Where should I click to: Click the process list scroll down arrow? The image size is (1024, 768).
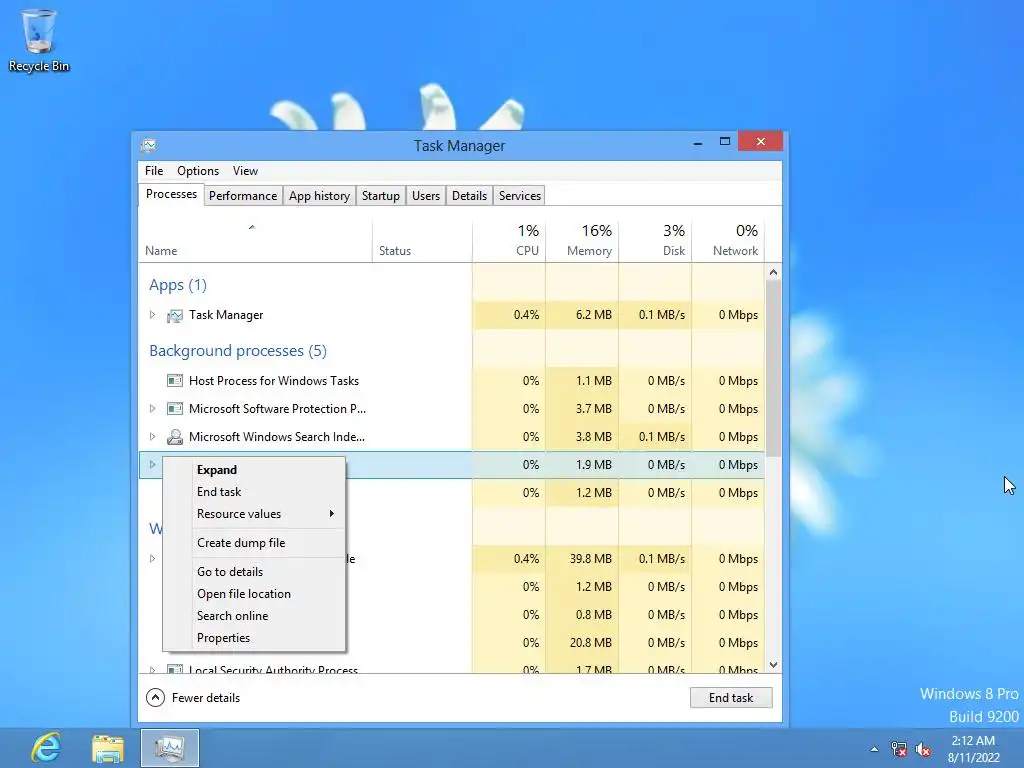773,665
